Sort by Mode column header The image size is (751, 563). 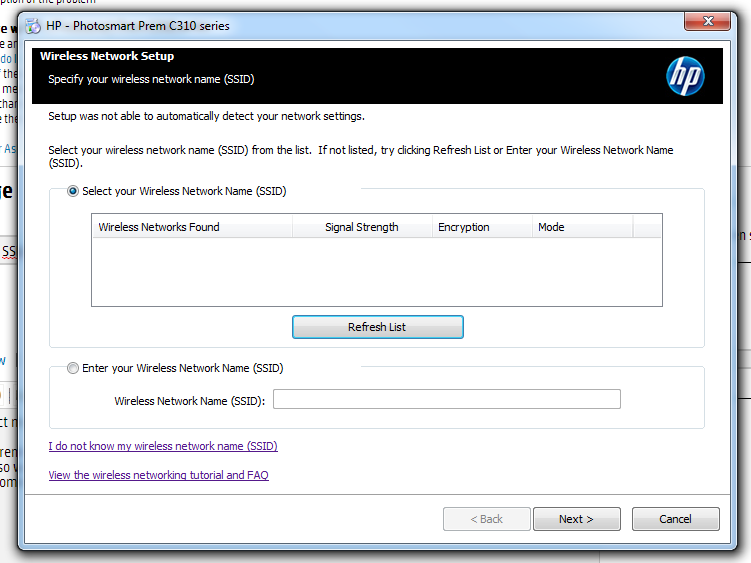click(582, 227)
